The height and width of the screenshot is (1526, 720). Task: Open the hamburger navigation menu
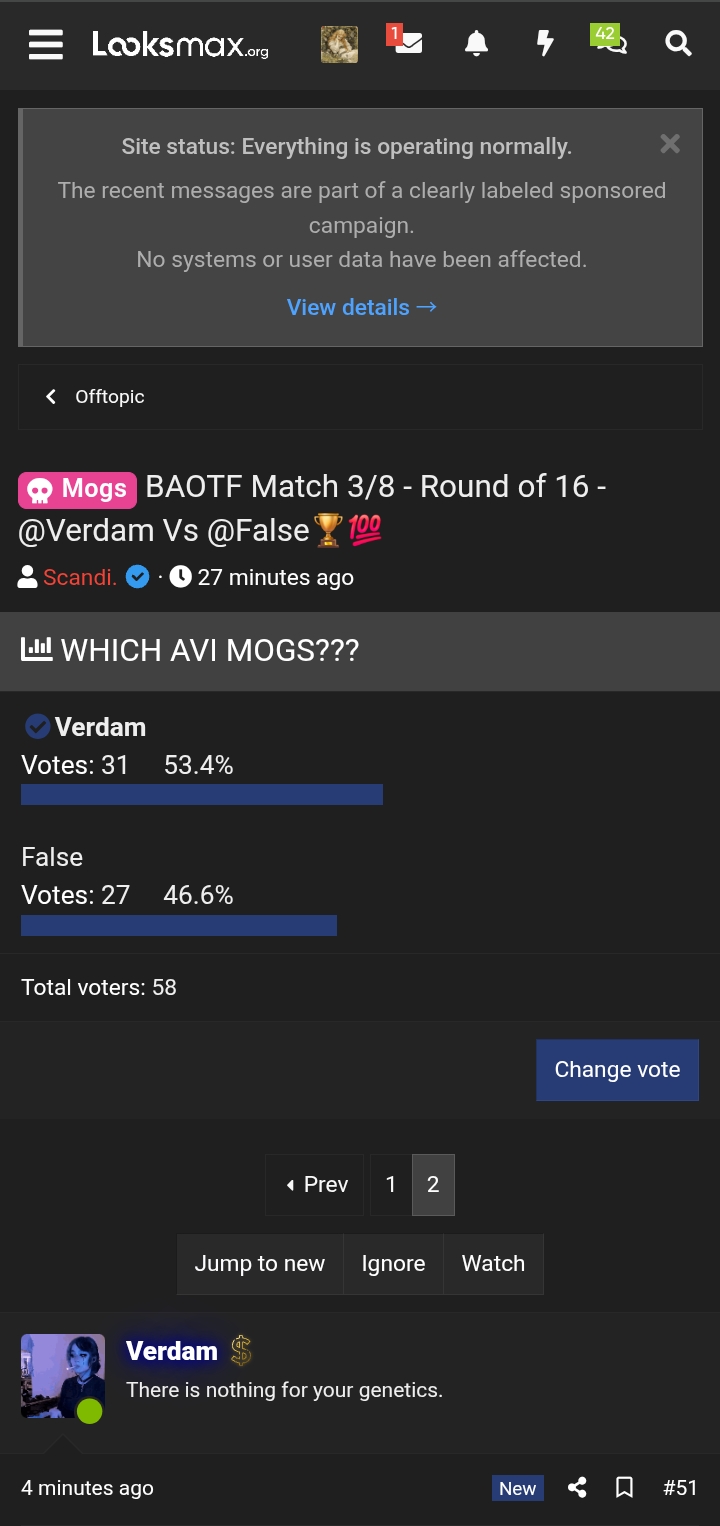point(46,44)
